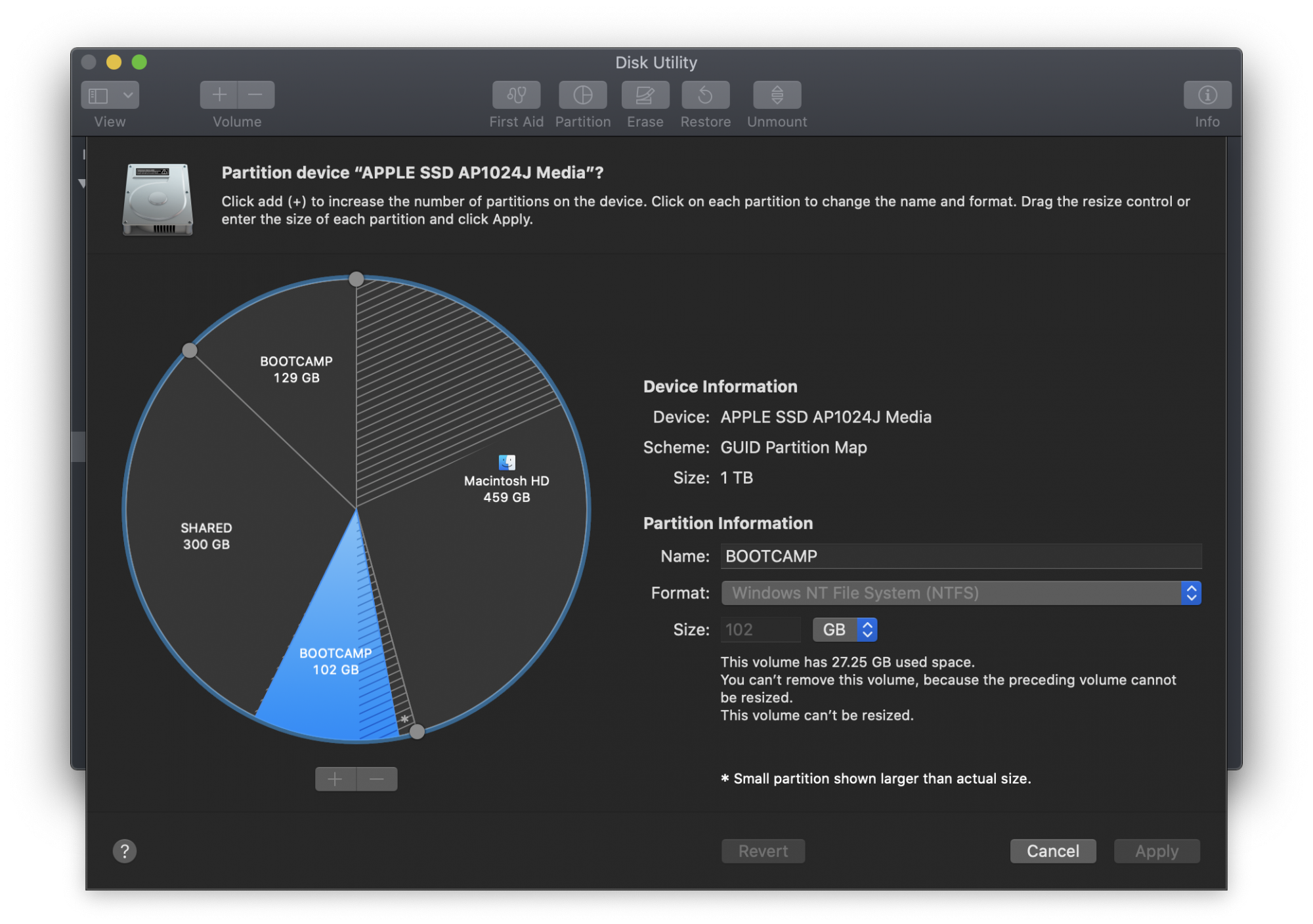
Task: Click the 'APPLE SSD AP1024J Media' device value
Action: point(826,417)
